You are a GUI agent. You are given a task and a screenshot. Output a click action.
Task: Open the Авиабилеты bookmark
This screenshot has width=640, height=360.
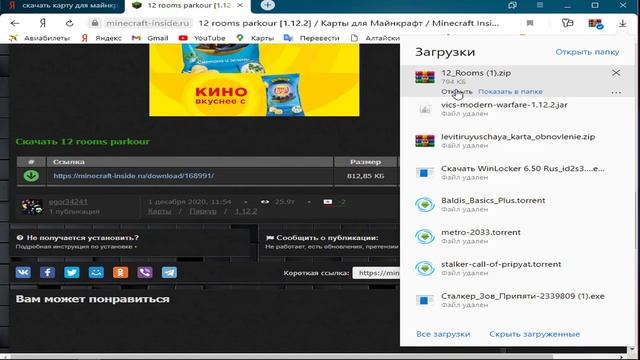coord(40,38)
